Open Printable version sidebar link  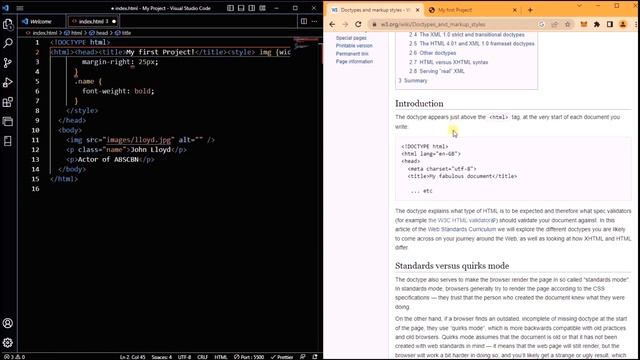tap(354, 46)
